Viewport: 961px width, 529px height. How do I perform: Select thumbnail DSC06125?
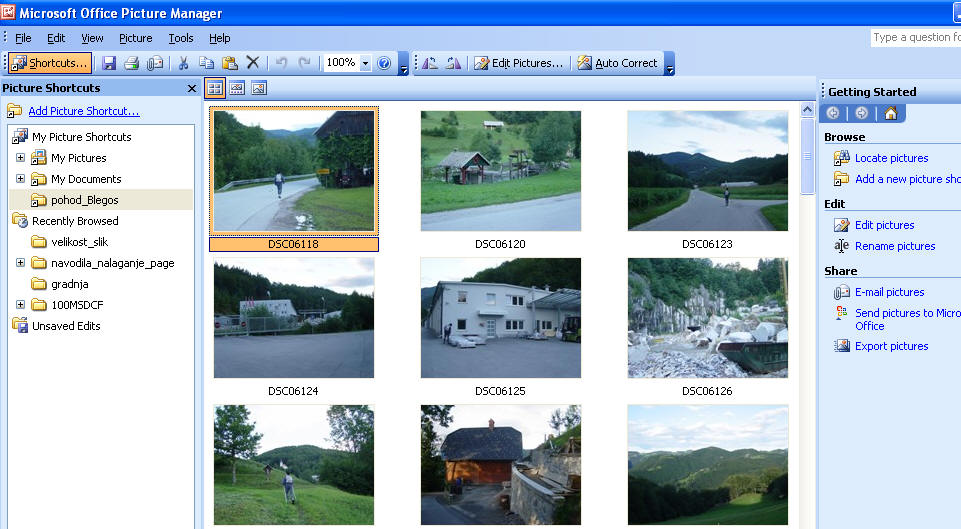click(x=501, y=318)
